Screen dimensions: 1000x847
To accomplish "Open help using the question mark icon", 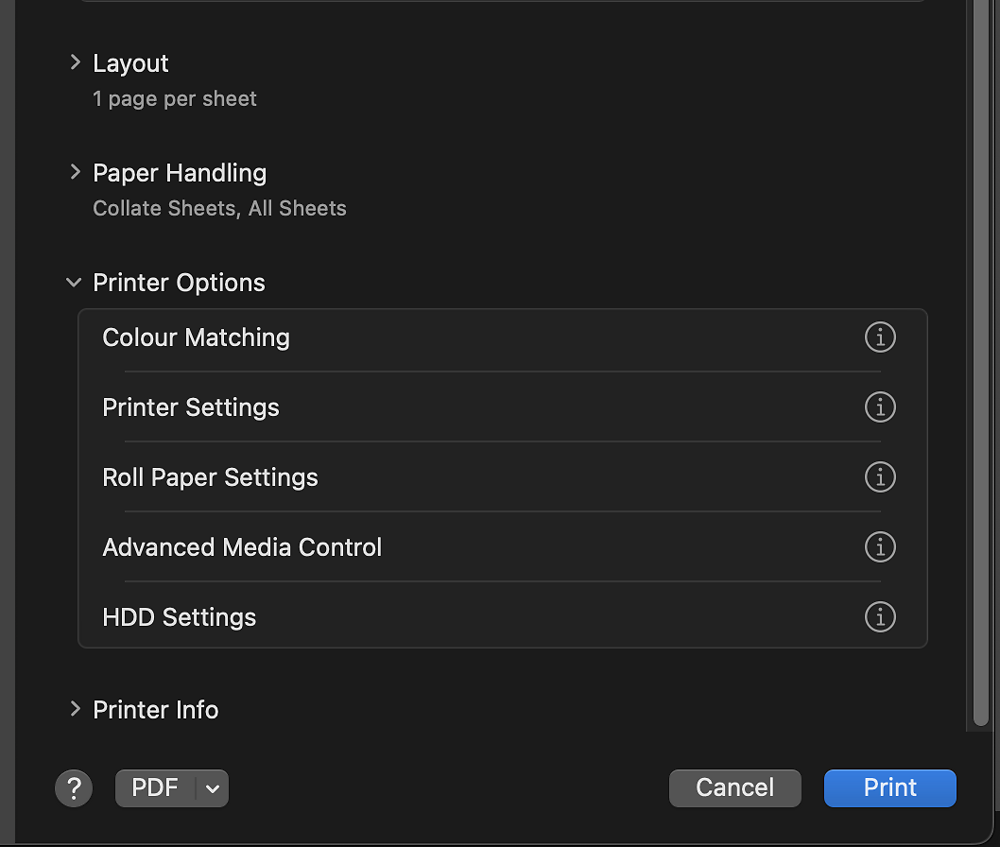I will click(x=73, y=788).
